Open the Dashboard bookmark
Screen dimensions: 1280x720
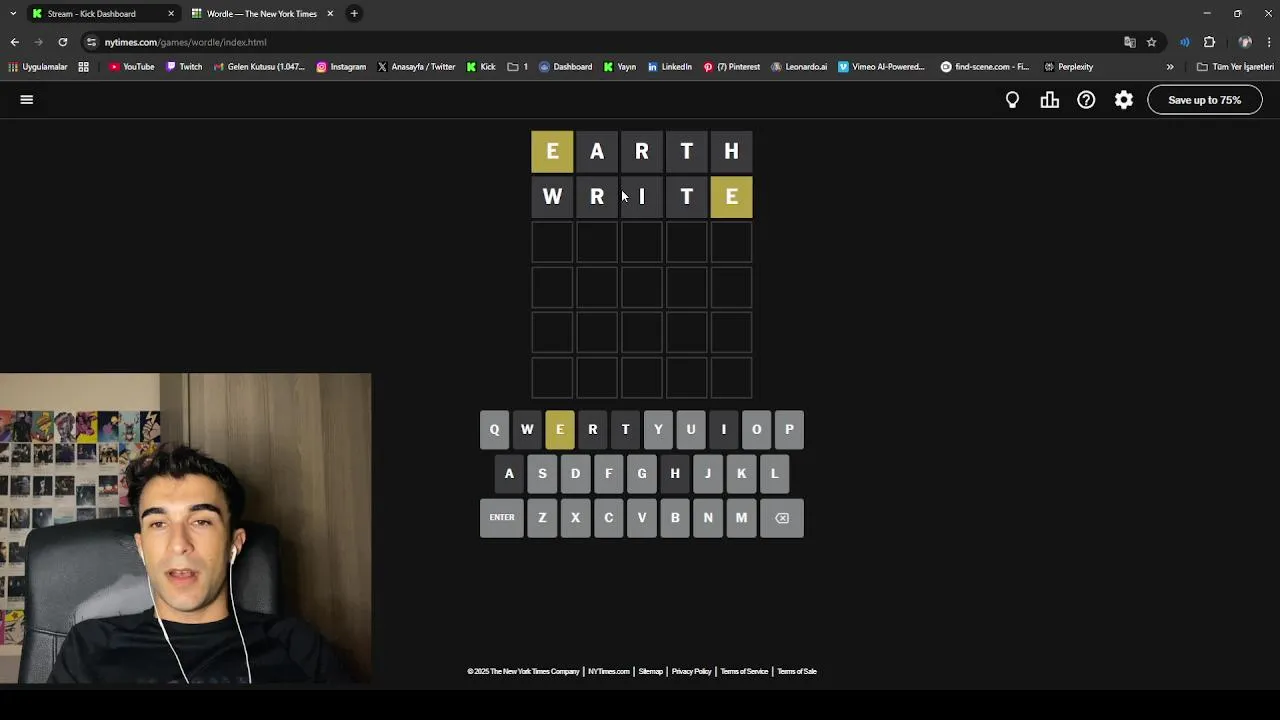[x=565, y=67]
